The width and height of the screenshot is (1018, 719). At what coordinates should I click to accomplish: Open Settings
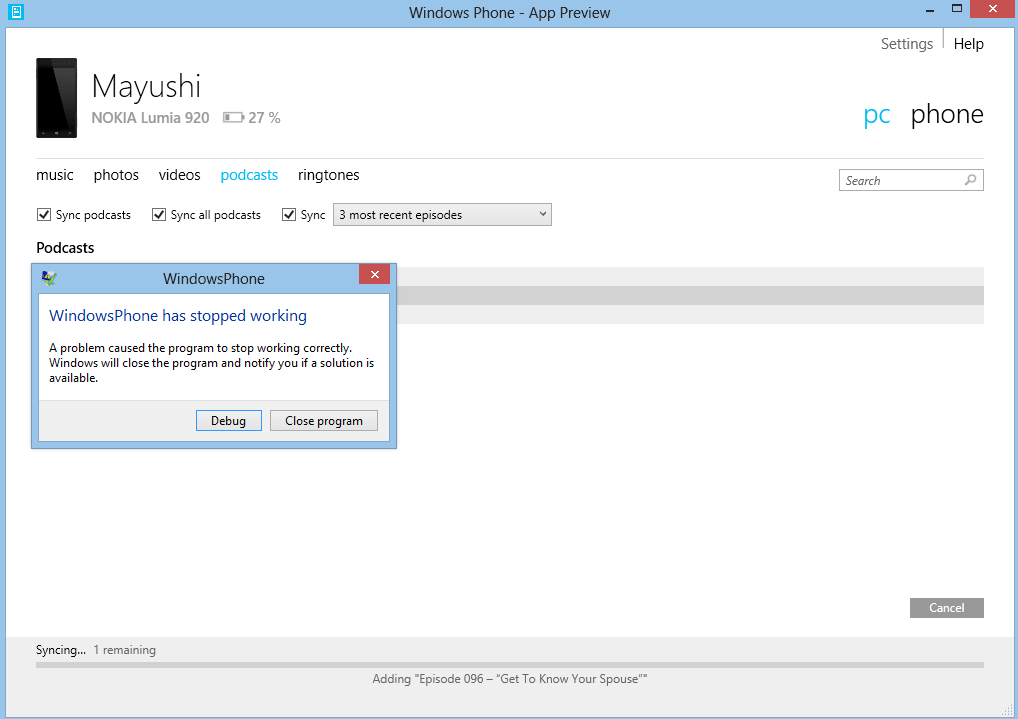coord(906,44)
